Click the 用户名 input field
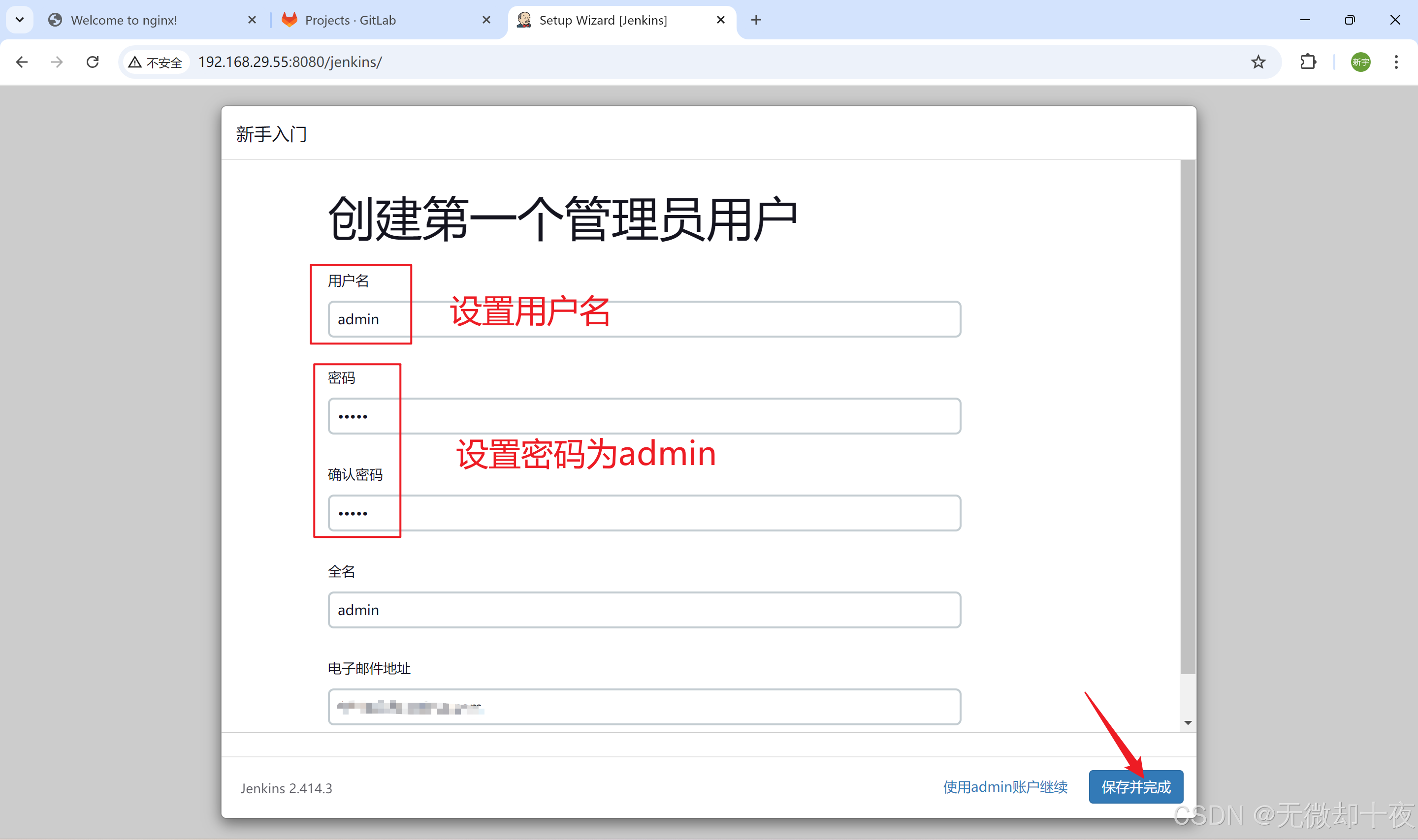Image resolution: width=1418 pixels, height=840 pixels. click(x=644, y=319)
